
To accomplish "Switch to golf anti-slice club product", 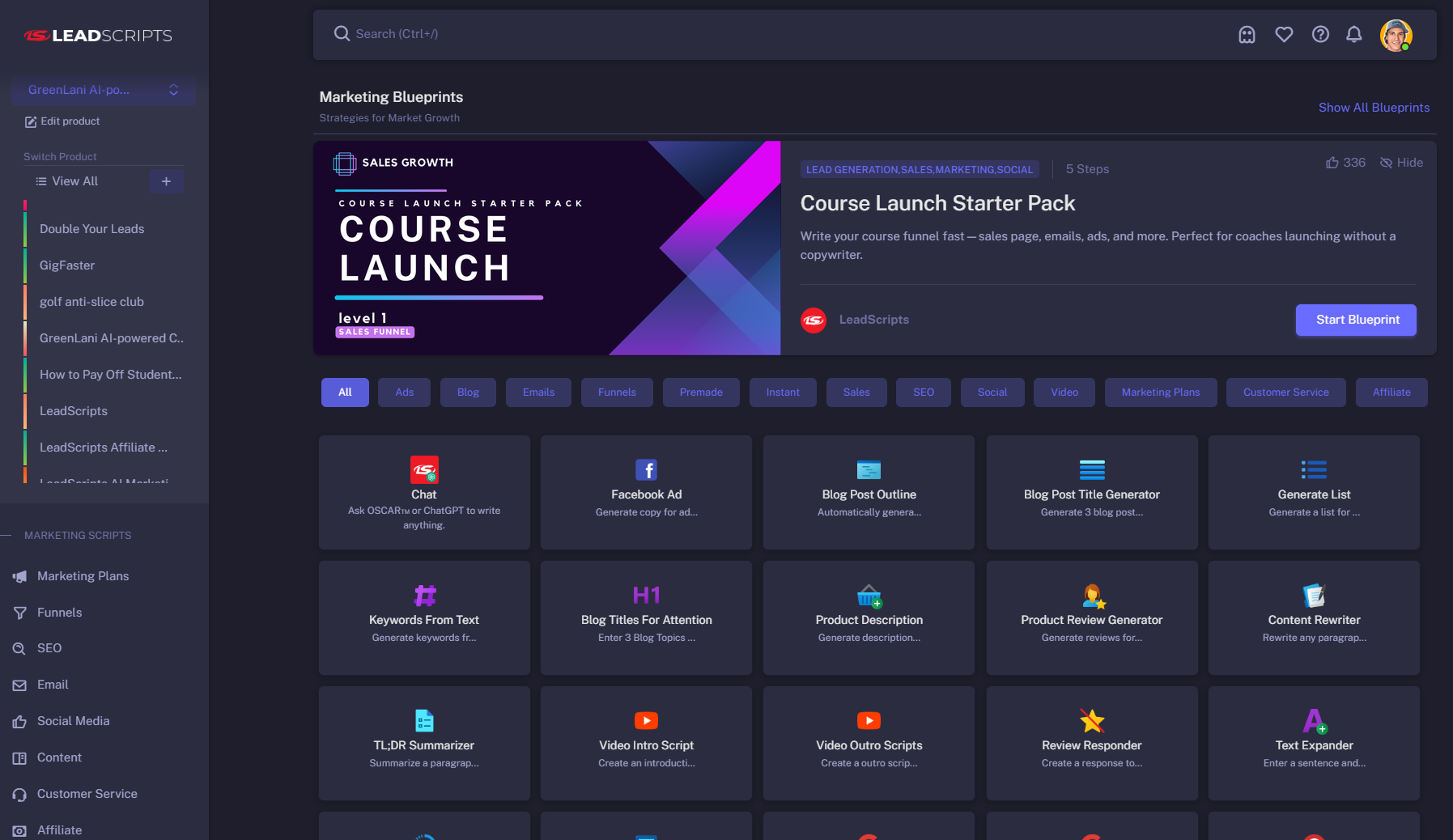I will pos(105,302).
